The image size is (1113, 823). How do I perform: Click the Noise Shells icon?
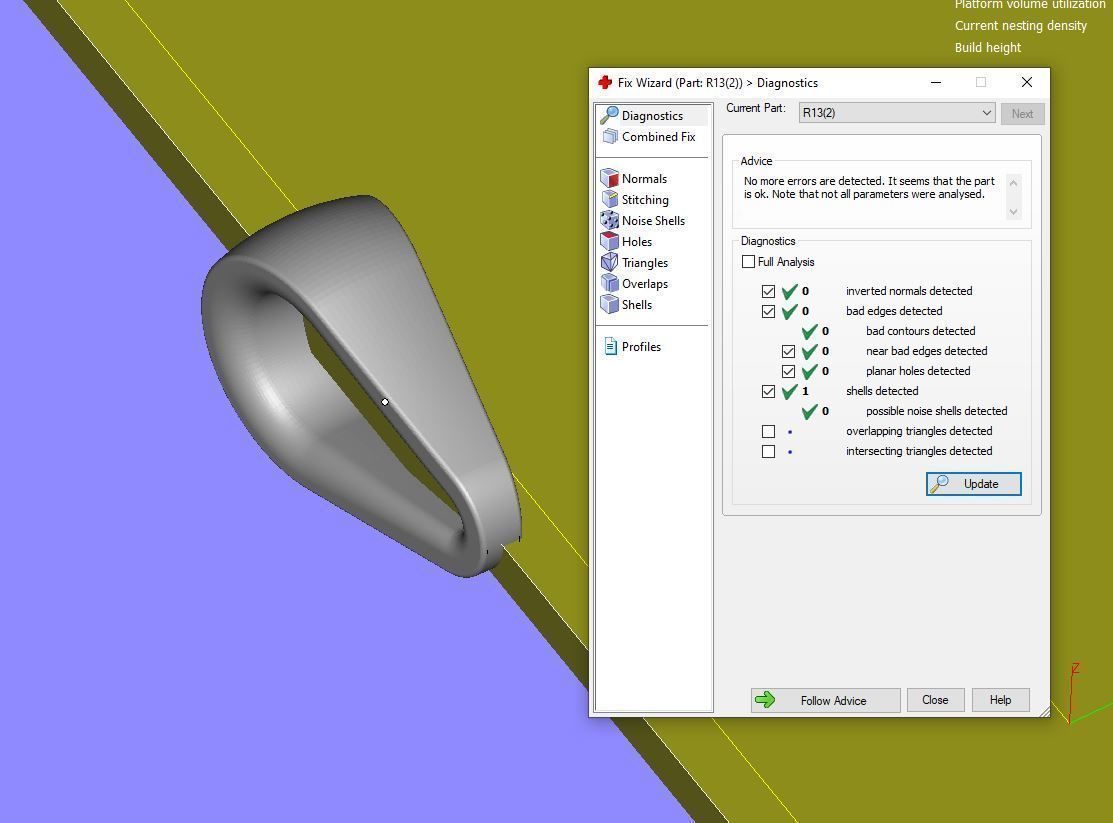point(609,220)
